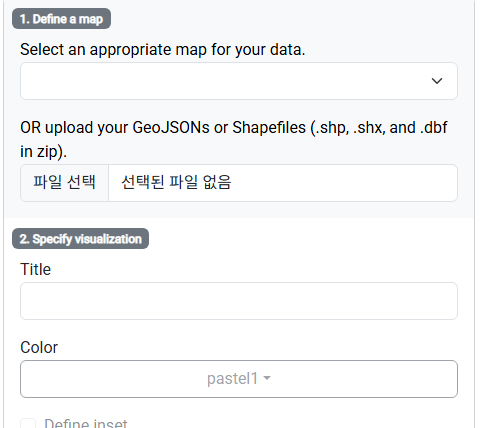The height and width of the screenshot is (428, 491).
Task: Open the map selection combo box
Action: tap(239, 81)
